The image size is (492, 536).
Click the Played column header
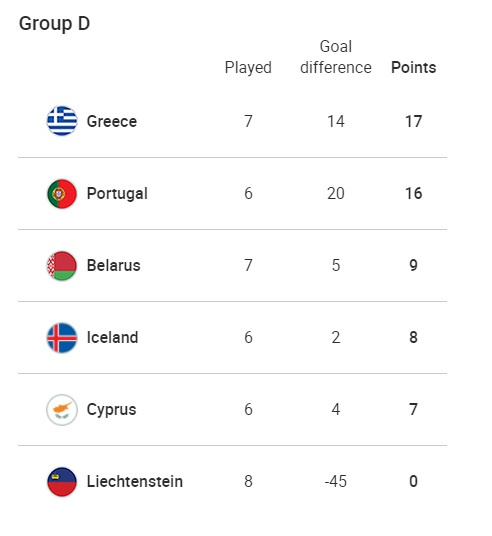point(248,68)
